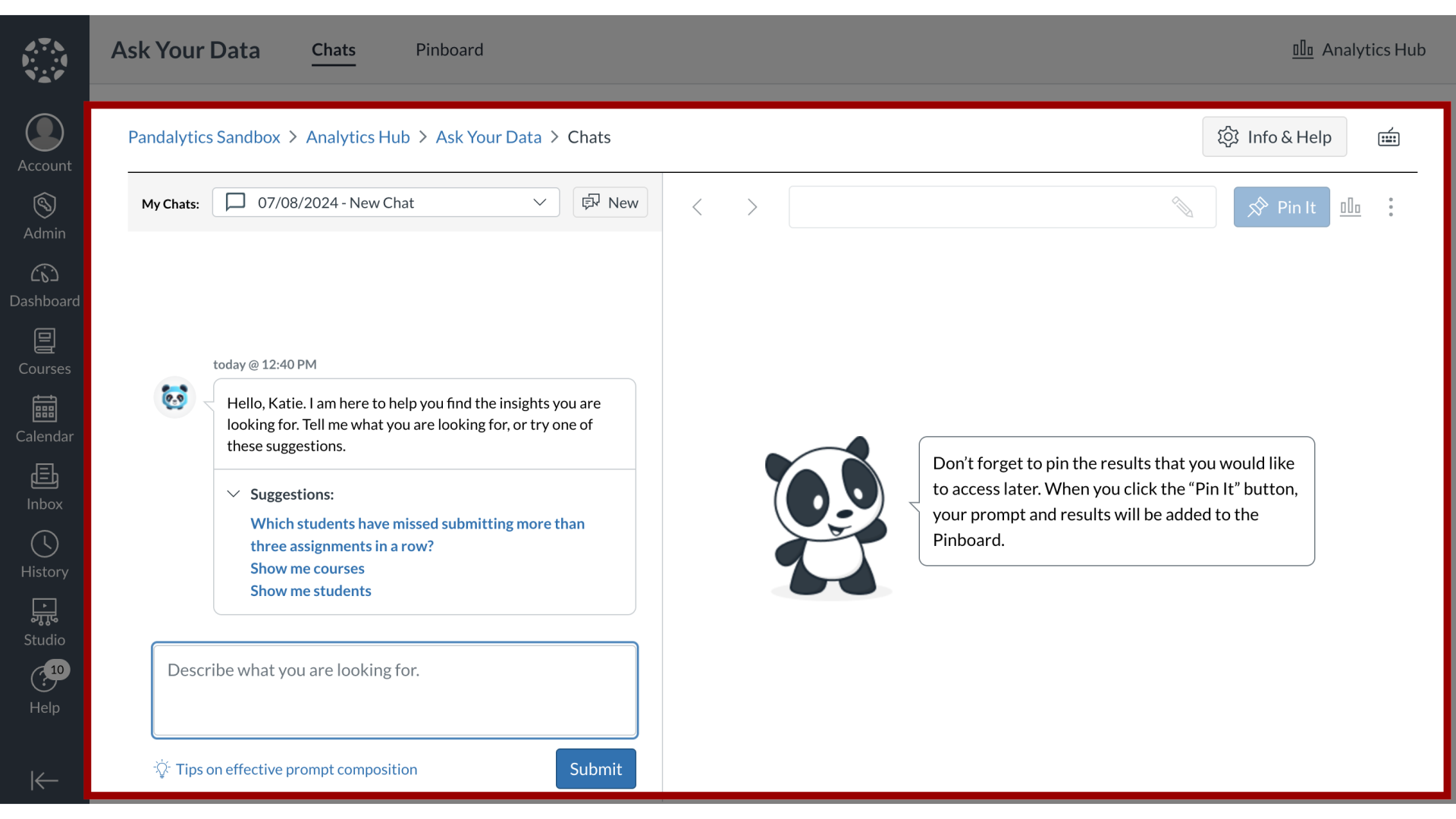Select the Chats tab in navigation
Viewport: 1456px width, 819px height.
[333, 49]
